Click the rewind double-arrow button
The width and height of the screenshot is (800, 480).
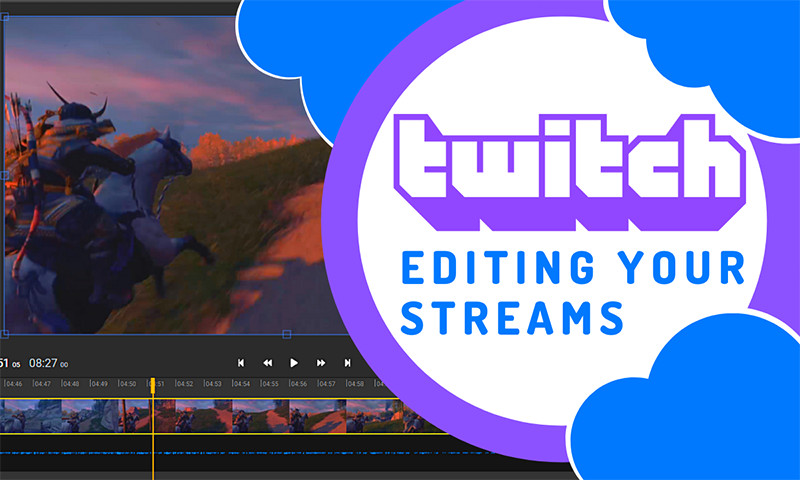(x=267, y=363)
